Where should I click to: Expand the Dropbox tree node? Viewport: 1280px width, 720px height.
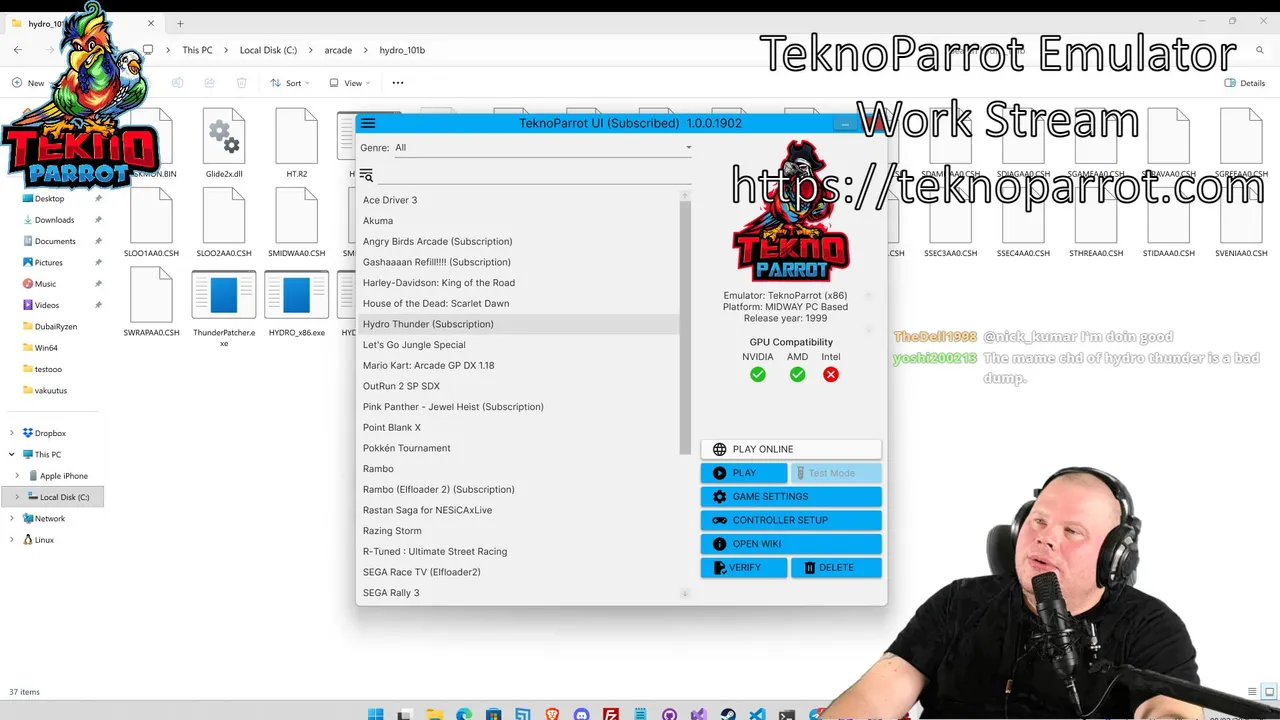(12, 433)
